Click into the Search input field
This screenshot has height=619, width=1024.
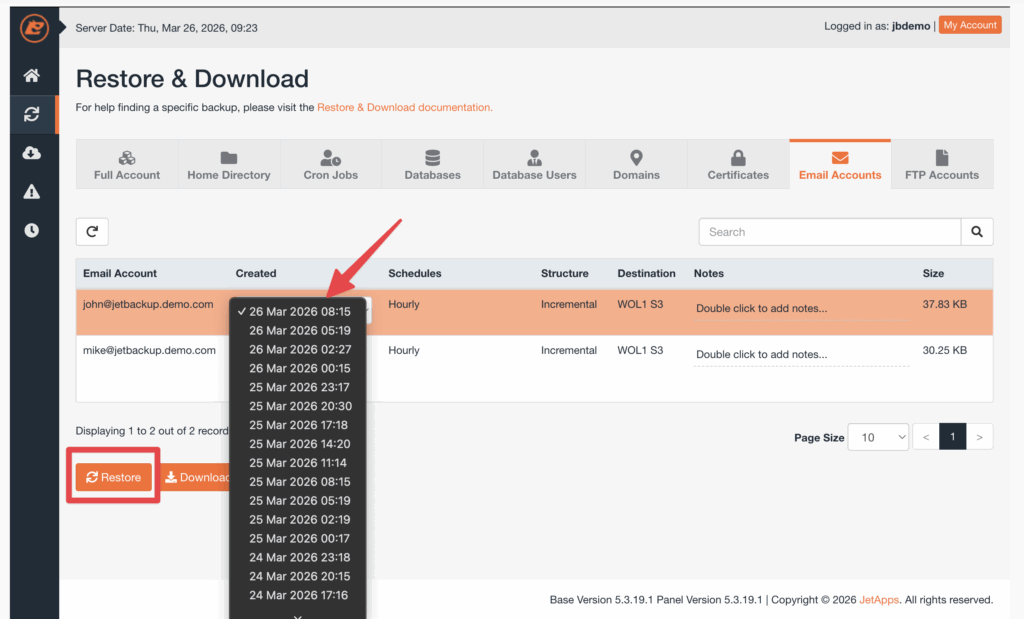click(829, 232)
